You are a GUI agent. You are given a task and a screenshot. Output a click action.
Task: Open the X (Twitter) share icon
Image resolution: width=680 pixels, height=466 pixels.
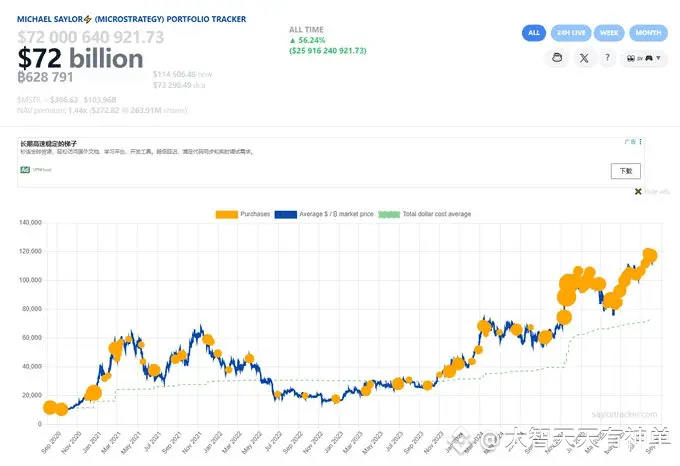[x=584, y=58]
